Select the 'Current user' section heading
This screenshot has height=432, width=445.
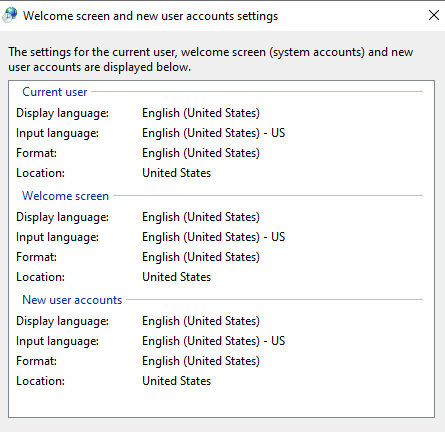click(55, 92)
